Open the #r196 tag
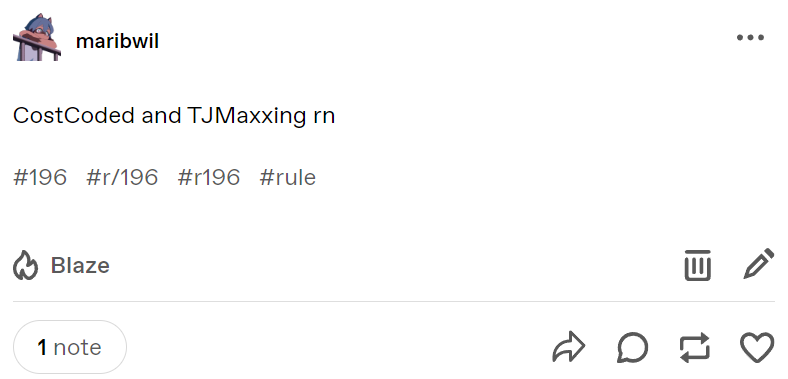 [209, 177]
